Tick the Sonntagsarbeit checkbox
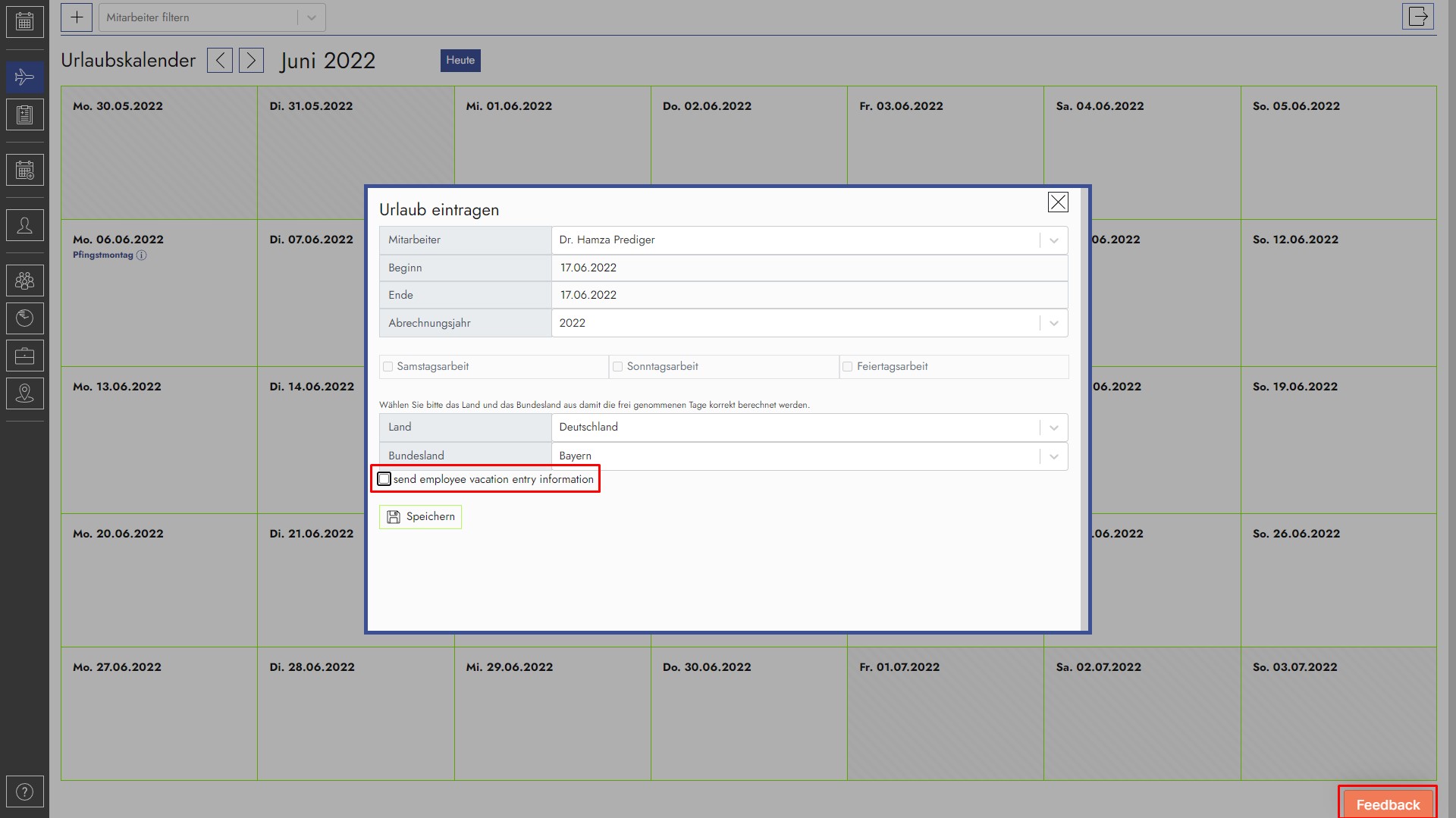Screen dimensions: 1456x818 coord(618,367)
